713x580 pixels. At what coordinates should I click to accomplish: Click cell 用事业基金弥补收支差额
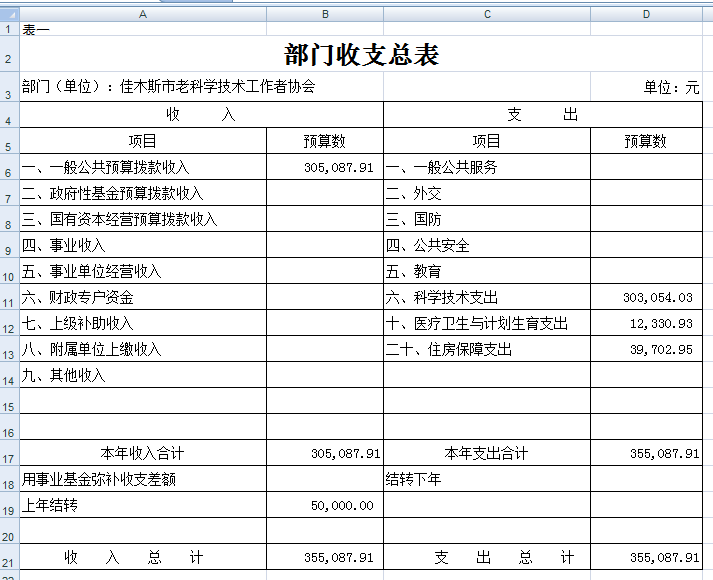[143, 479]
